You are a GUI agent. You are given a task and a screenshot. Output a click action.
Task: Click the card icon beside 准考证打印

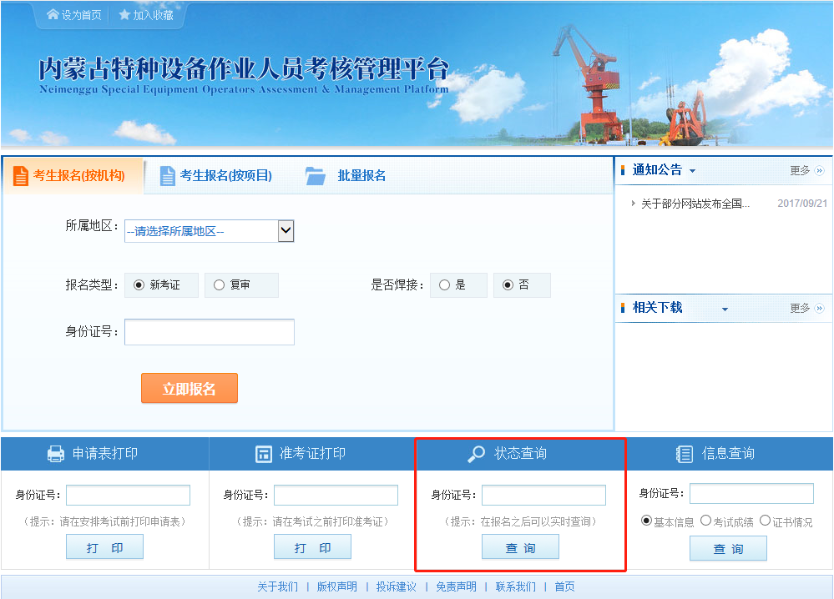262,454
